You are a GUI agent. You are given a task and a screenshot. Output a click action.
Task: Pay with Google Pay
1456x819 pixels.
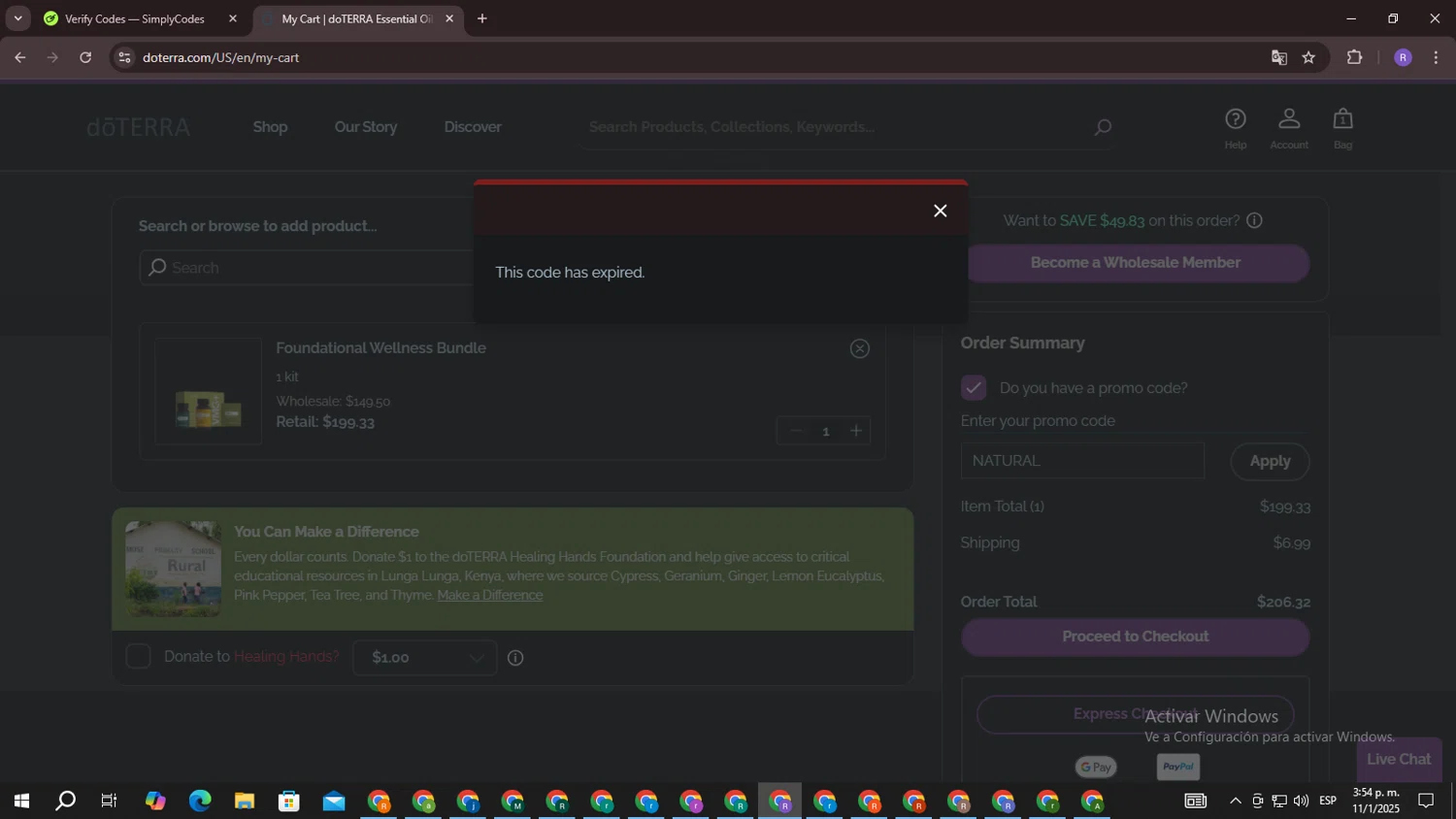point(1096,768)
